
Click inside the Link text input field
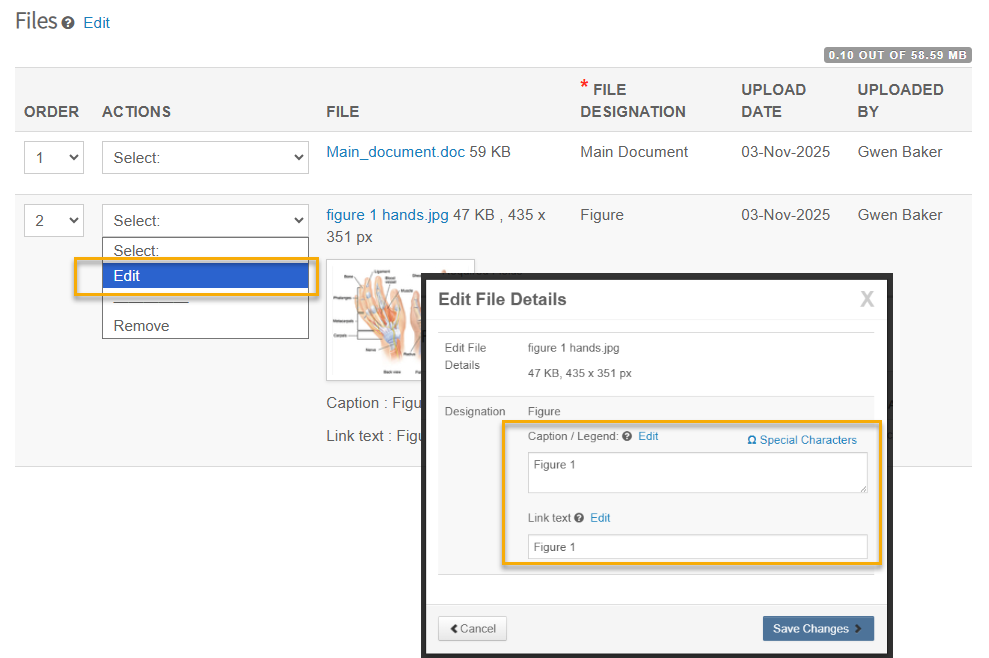698,547
